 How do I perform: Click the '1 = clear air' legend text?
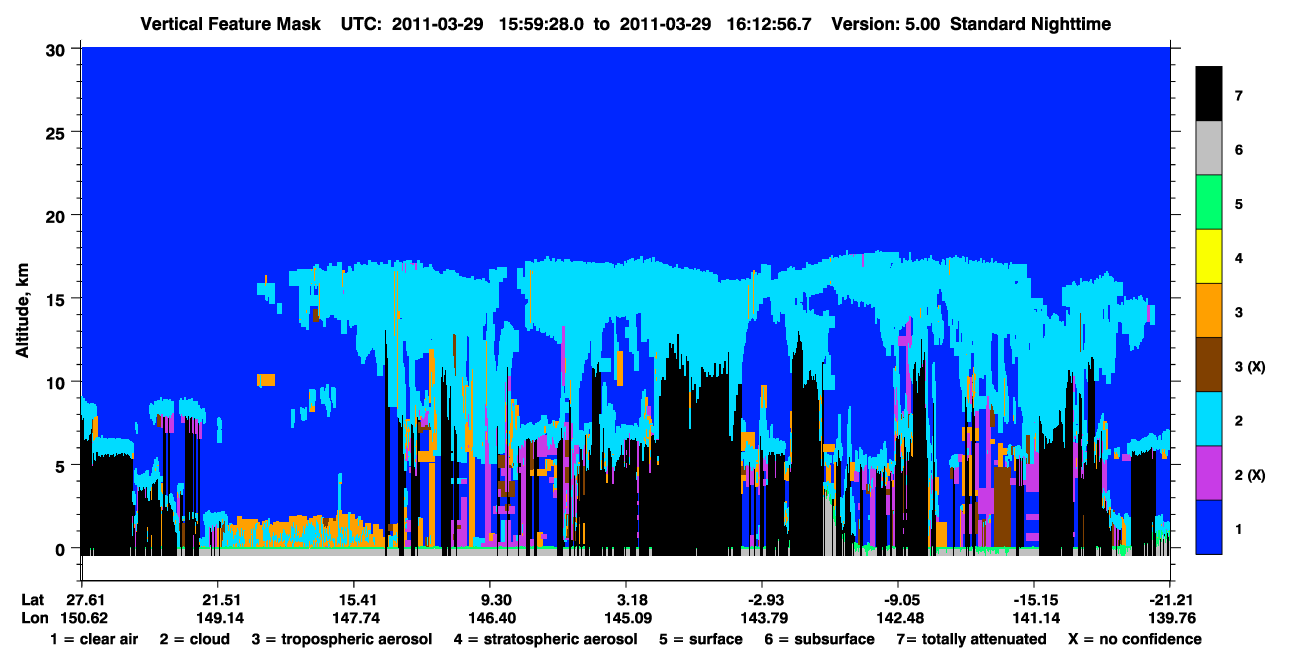[x=93, y=639]
